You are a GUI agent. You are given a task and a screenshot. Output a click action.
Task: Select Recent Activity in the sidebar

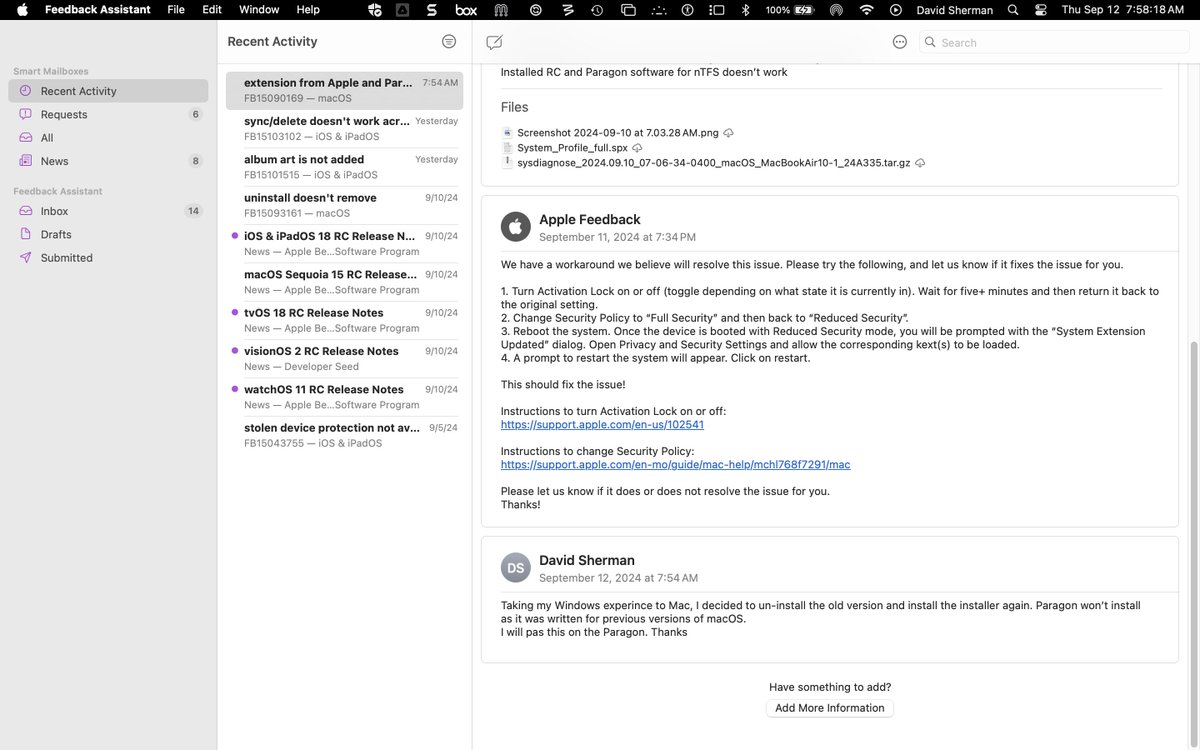[108, 91]
